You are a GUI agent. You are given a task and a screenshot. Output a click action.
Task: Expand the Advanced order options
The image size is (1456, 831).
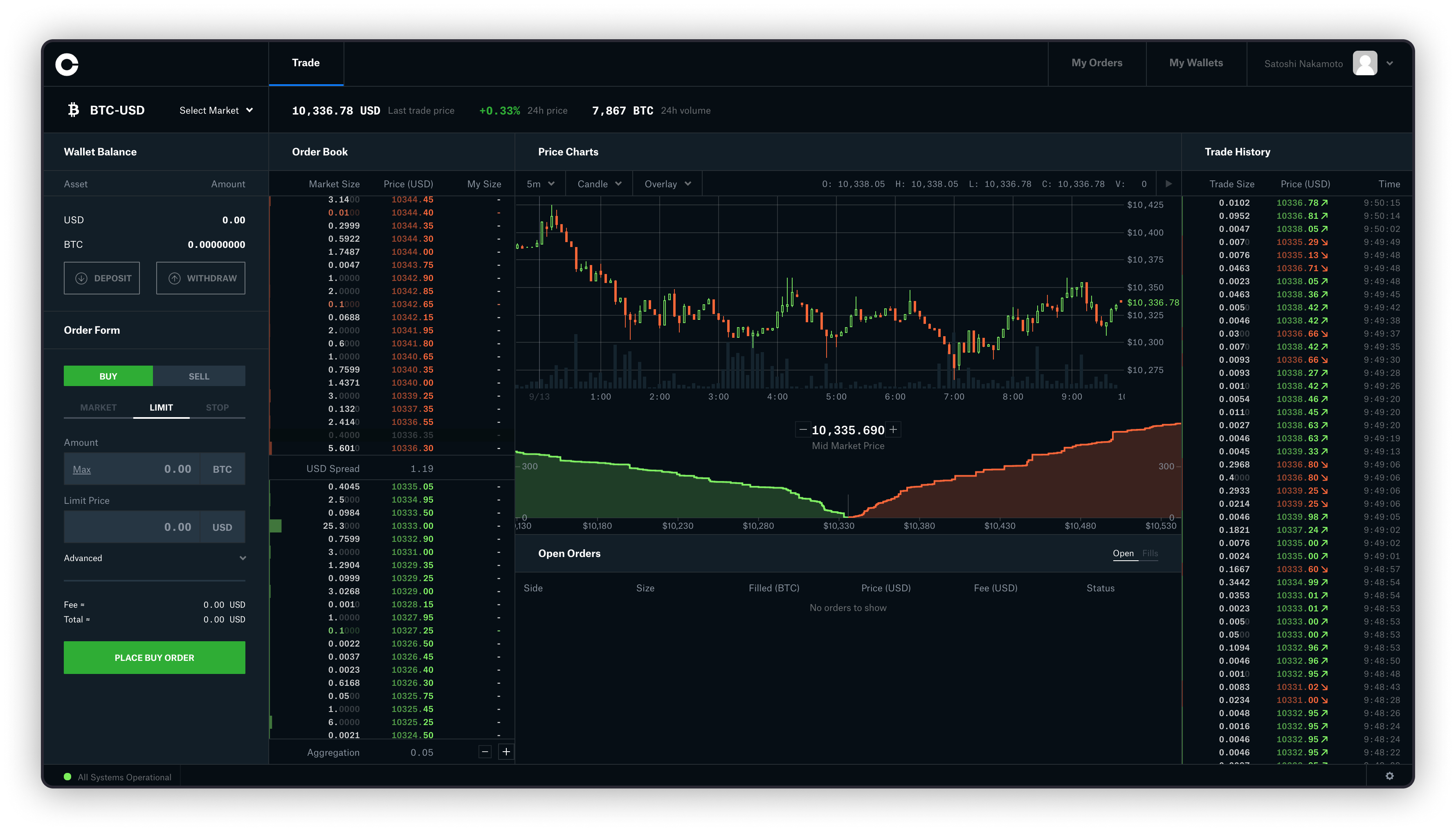tap(154, 558)
